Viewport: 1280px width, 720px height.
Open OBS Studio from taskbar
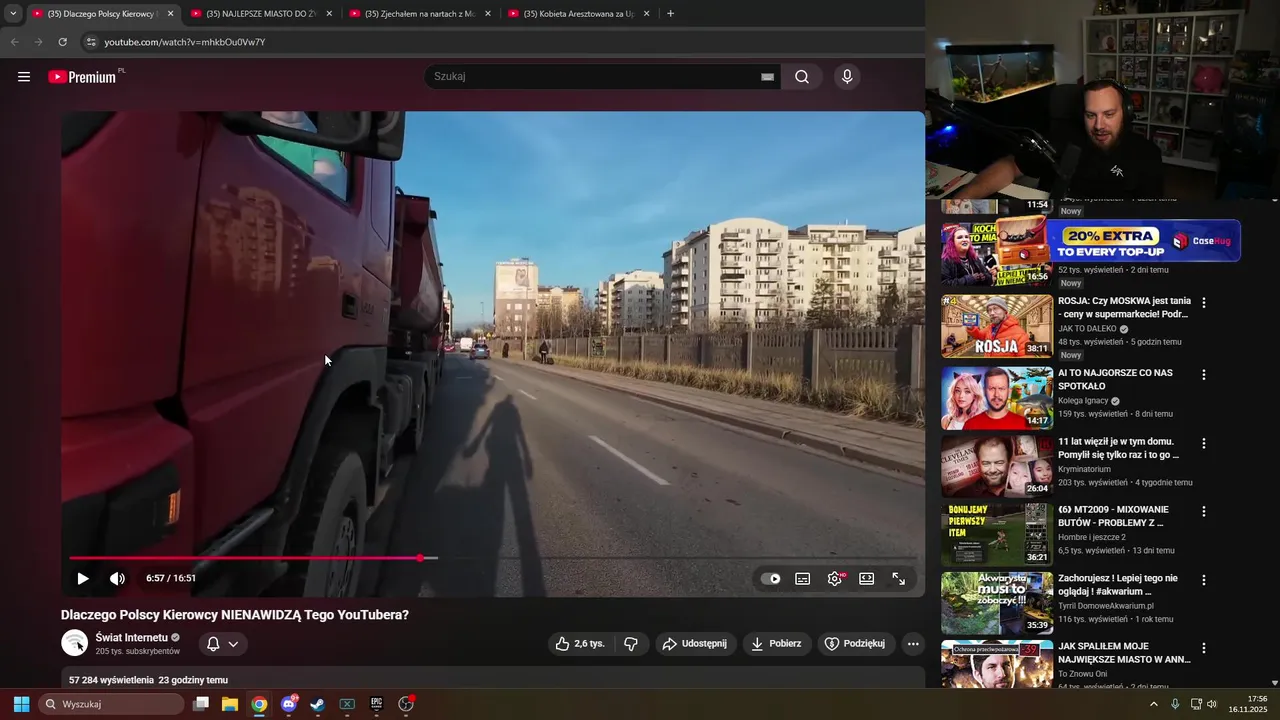click(x=406, y=704)
